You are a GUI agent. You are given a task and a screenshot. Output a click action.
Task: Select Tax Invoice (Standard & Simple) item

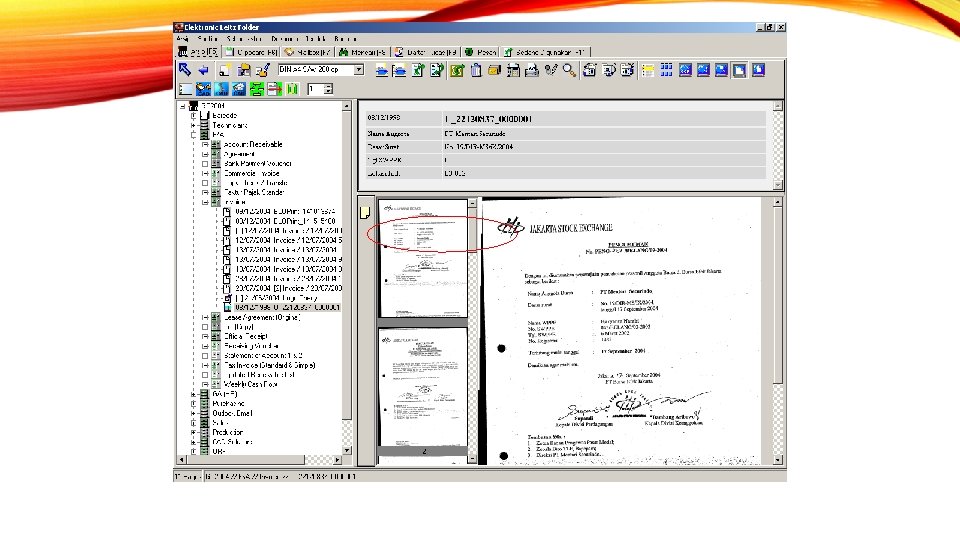pyautogui.click(x=269, y=365)
